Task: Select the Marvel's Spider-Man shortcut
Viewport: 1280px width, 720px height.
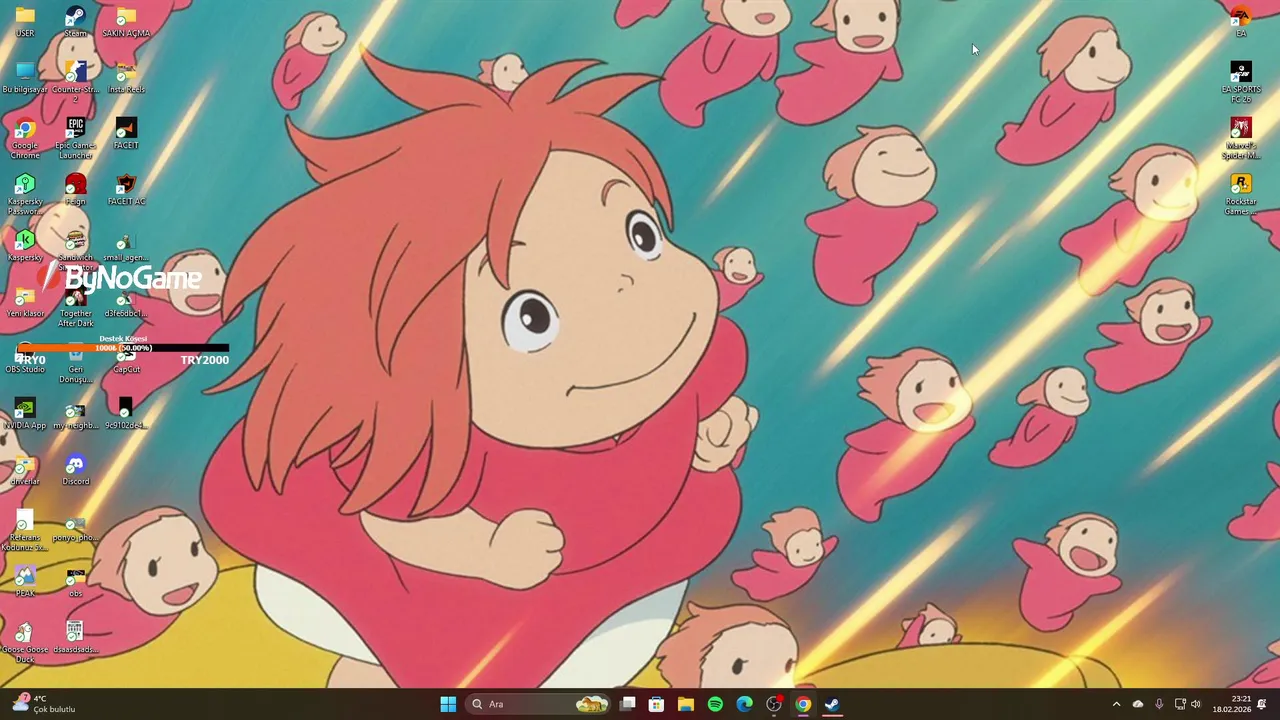Action: point(1241,138)
